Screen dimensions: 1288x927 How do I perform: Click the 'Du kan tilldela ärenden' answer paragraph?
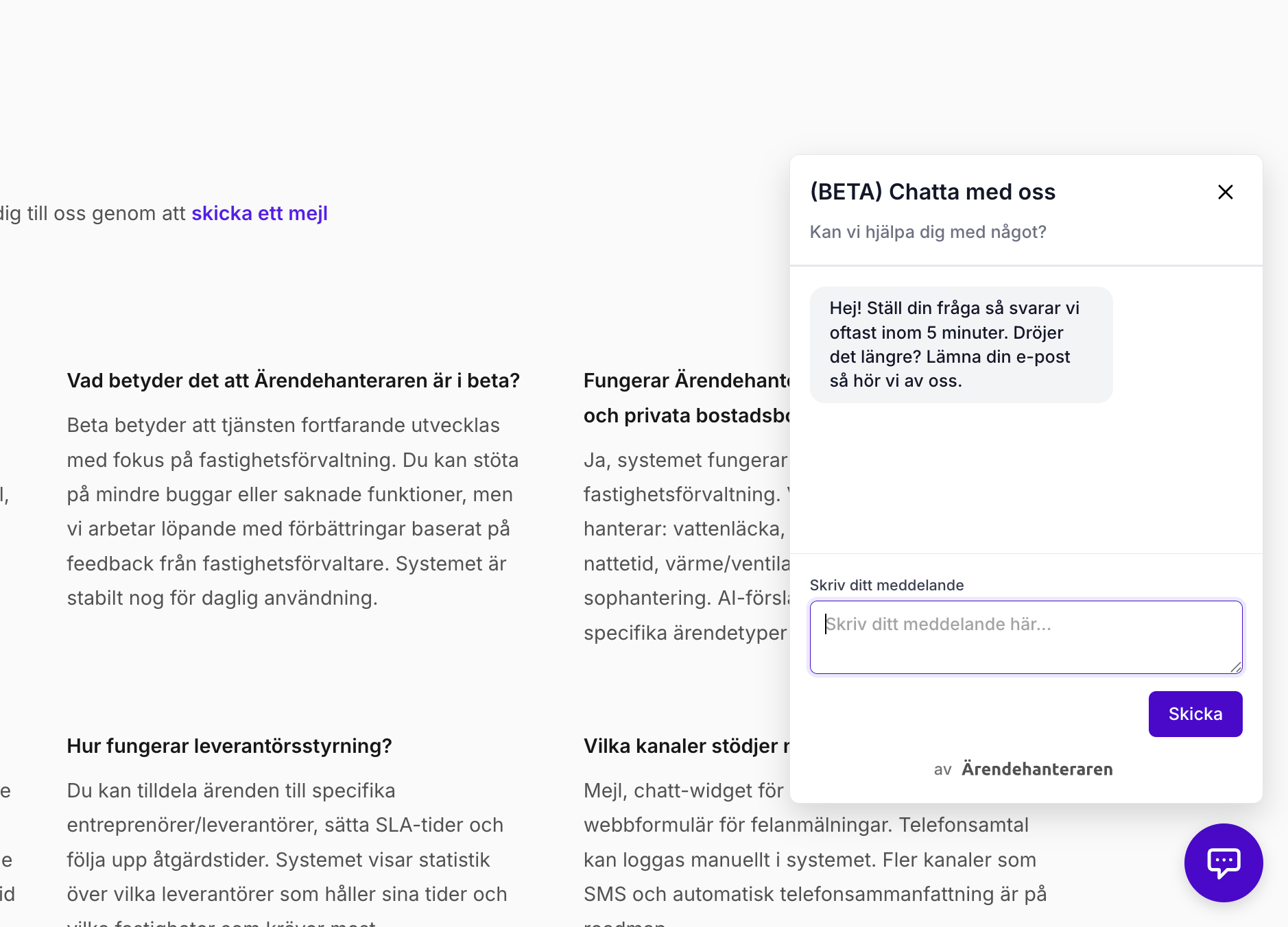pos(286,842)
